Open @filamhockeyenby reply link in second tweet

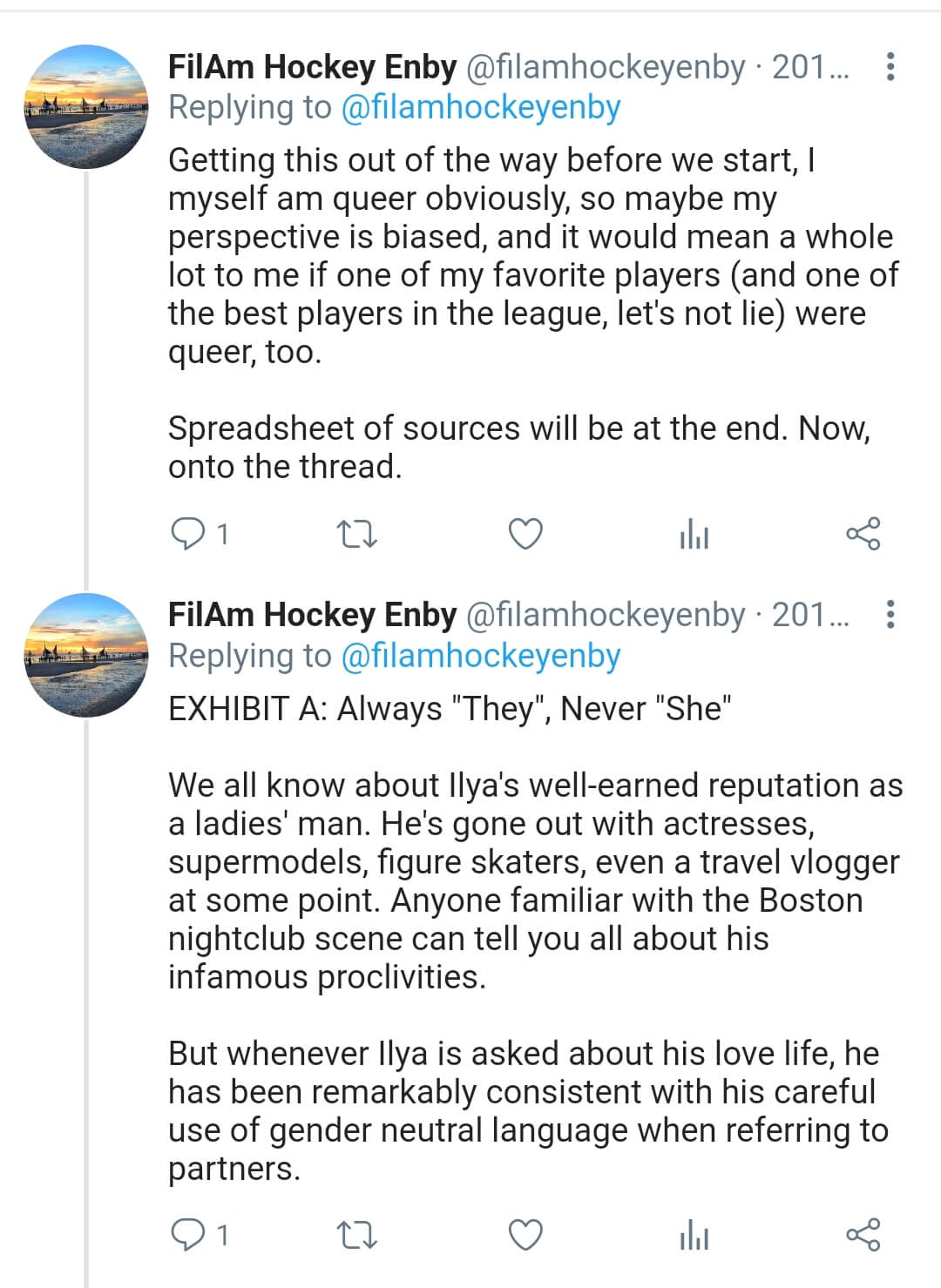pos(481,655)
